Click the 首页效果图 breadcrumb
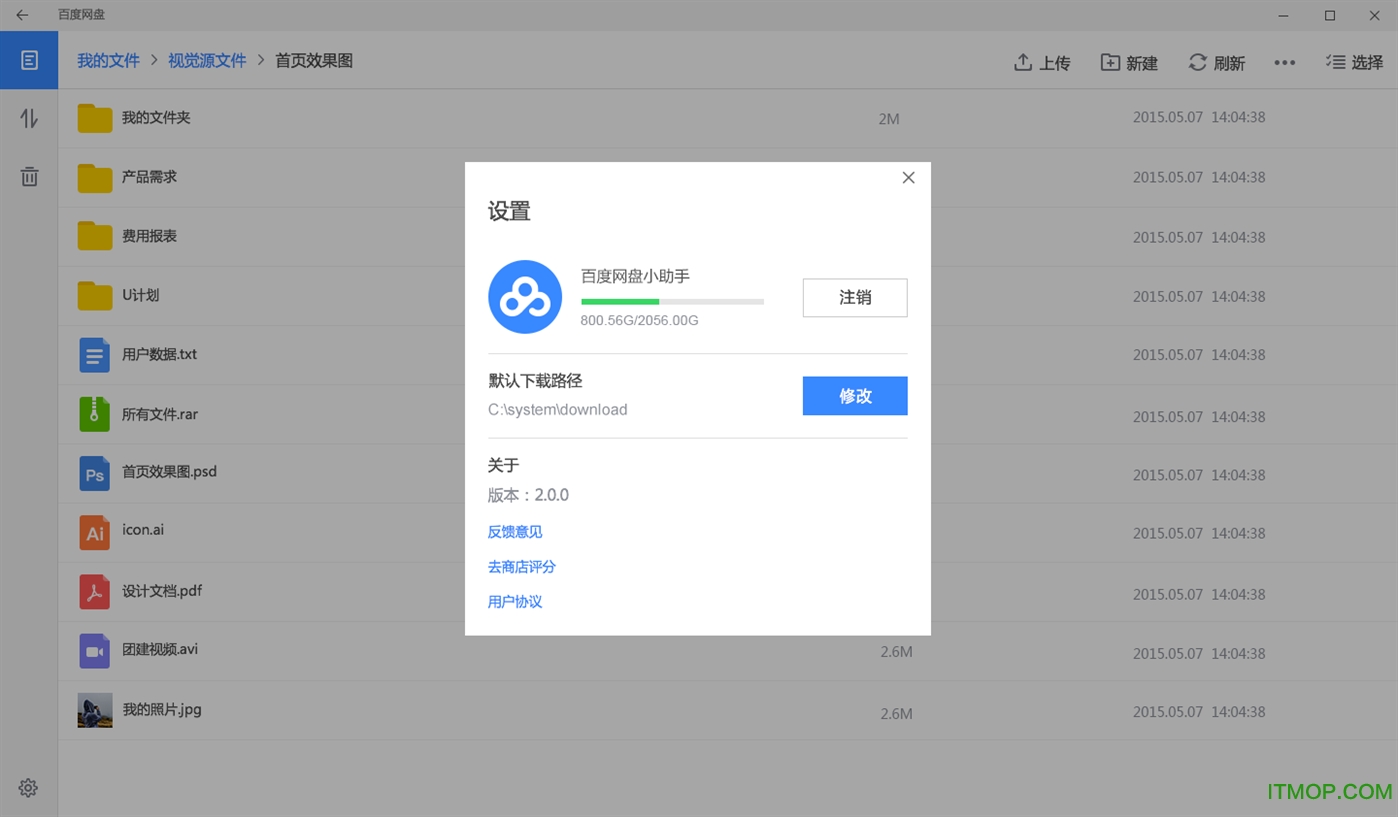The image size is (1398, 817). (314, 60)
